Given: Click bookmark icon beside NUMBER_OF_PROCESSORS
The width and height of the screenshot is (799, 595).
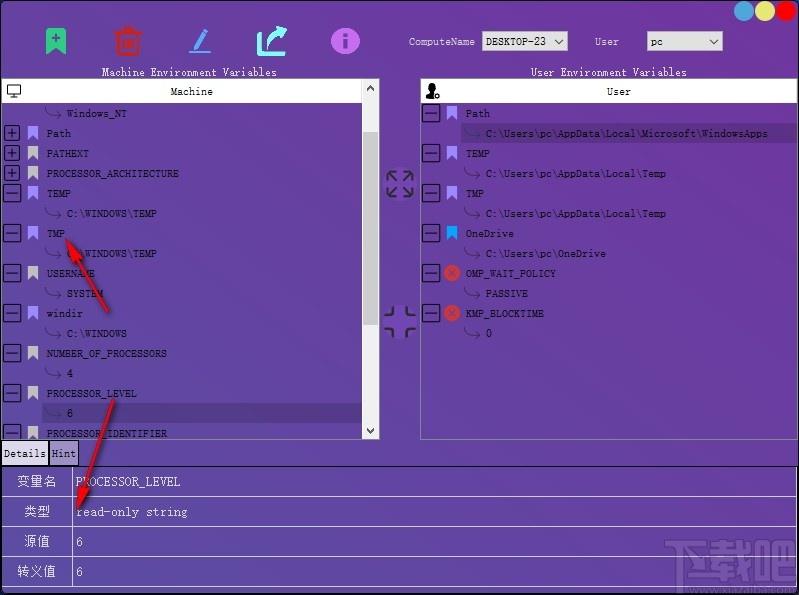Looking at the screenshot, I should click(x=33, y=353).
